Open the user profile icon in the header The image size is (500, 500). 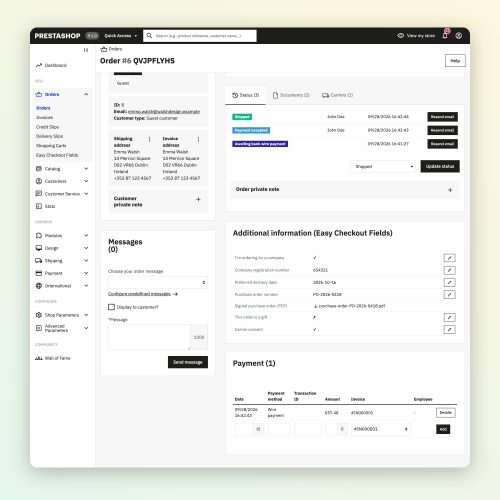pos(459,36)
